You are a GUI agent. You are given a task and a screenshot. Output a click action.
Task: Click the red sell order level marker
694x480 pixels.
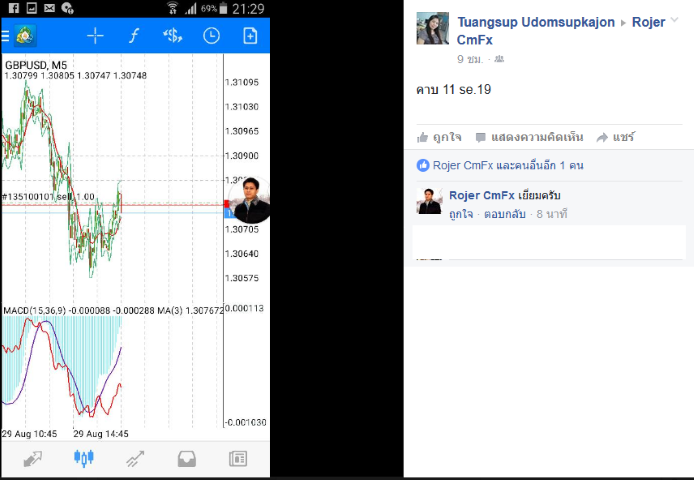(x=227, y=204)
